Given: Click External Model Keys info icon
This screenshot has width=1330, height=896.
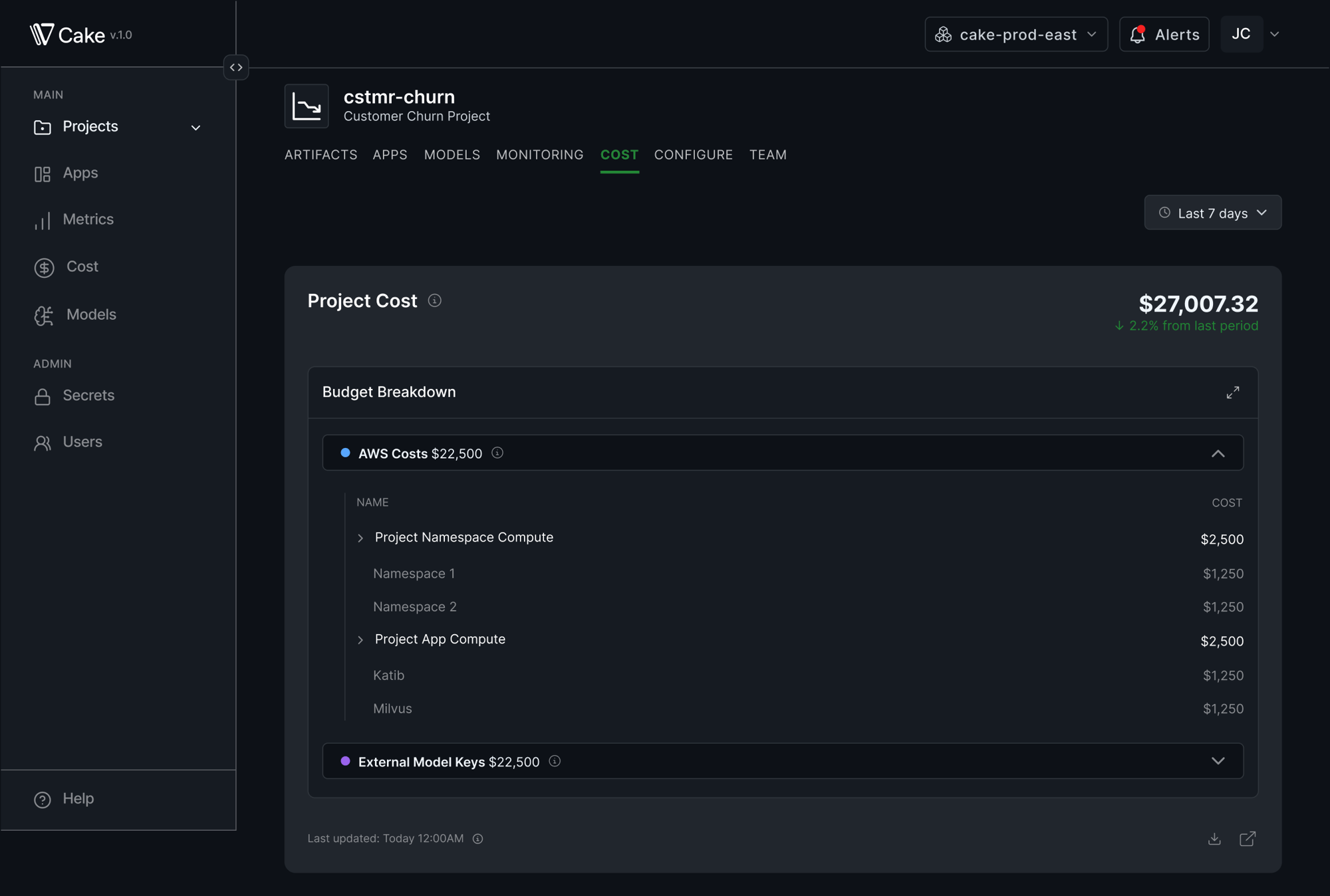Looking at the screenshot, I should pyautogui.click(x=555, y=761).
